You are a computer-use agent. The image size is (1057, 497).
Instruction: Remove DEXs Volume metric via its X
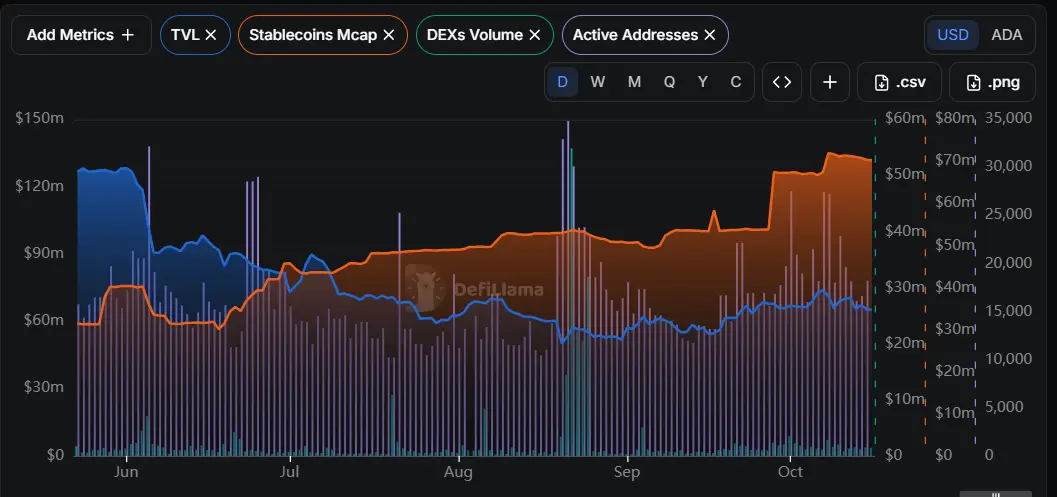point(535,35)
